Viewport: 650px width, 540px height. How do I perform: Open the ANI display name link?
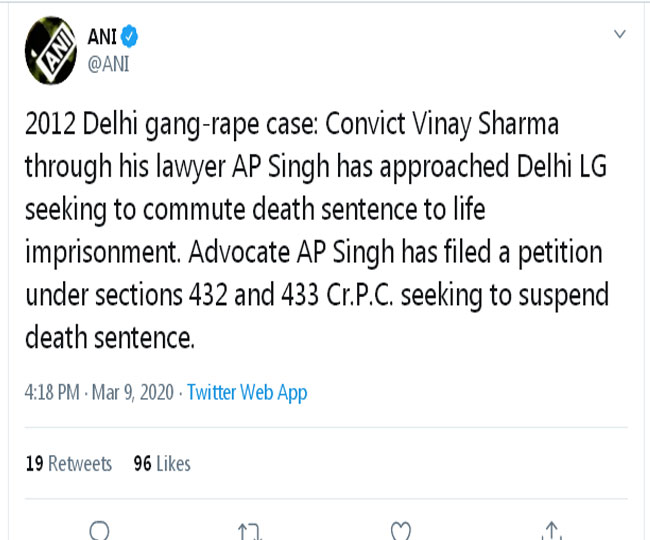[x=103, y=38]
